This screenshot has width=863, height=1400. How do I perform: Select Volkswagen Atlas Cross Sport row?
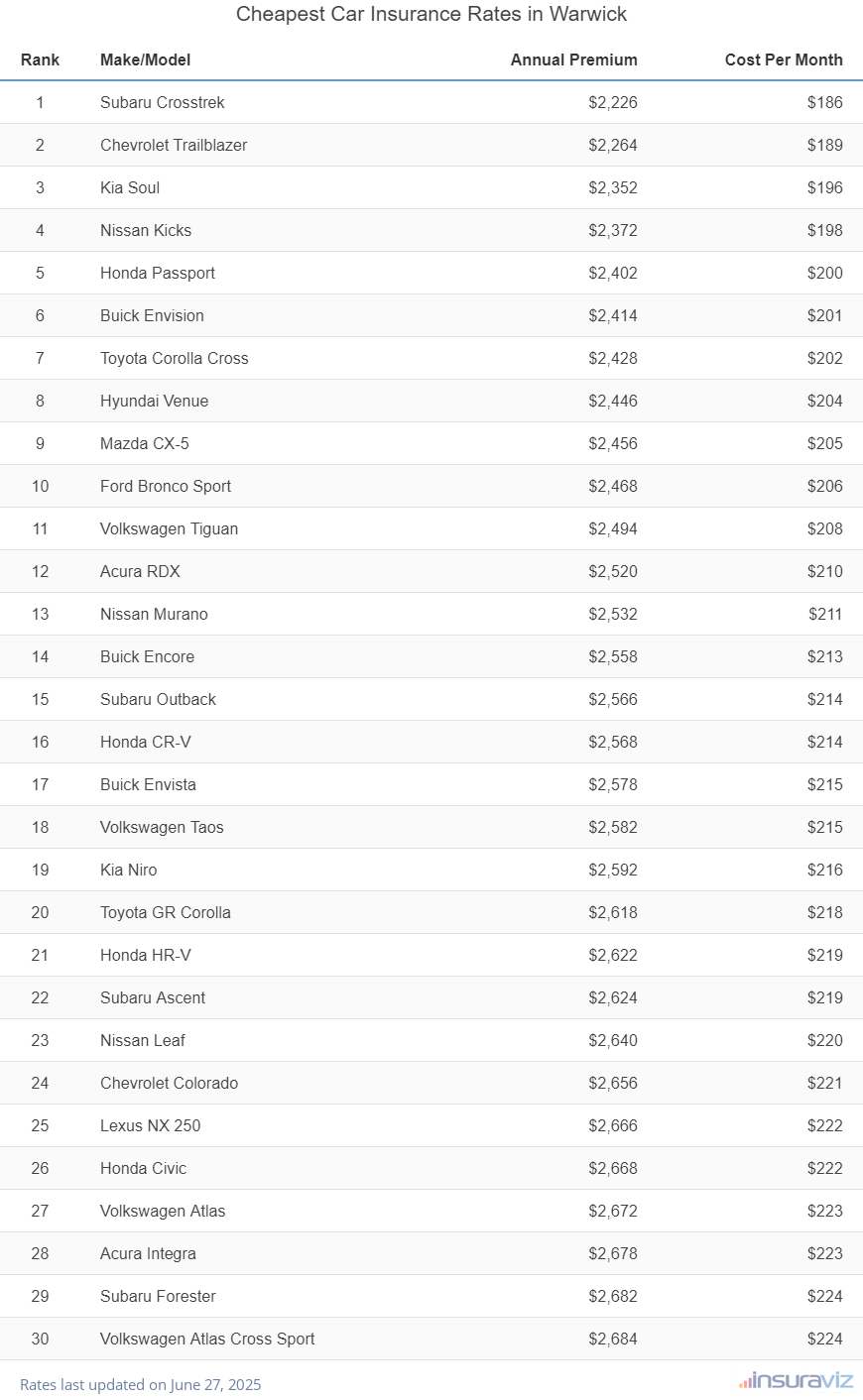point(207,1339)
